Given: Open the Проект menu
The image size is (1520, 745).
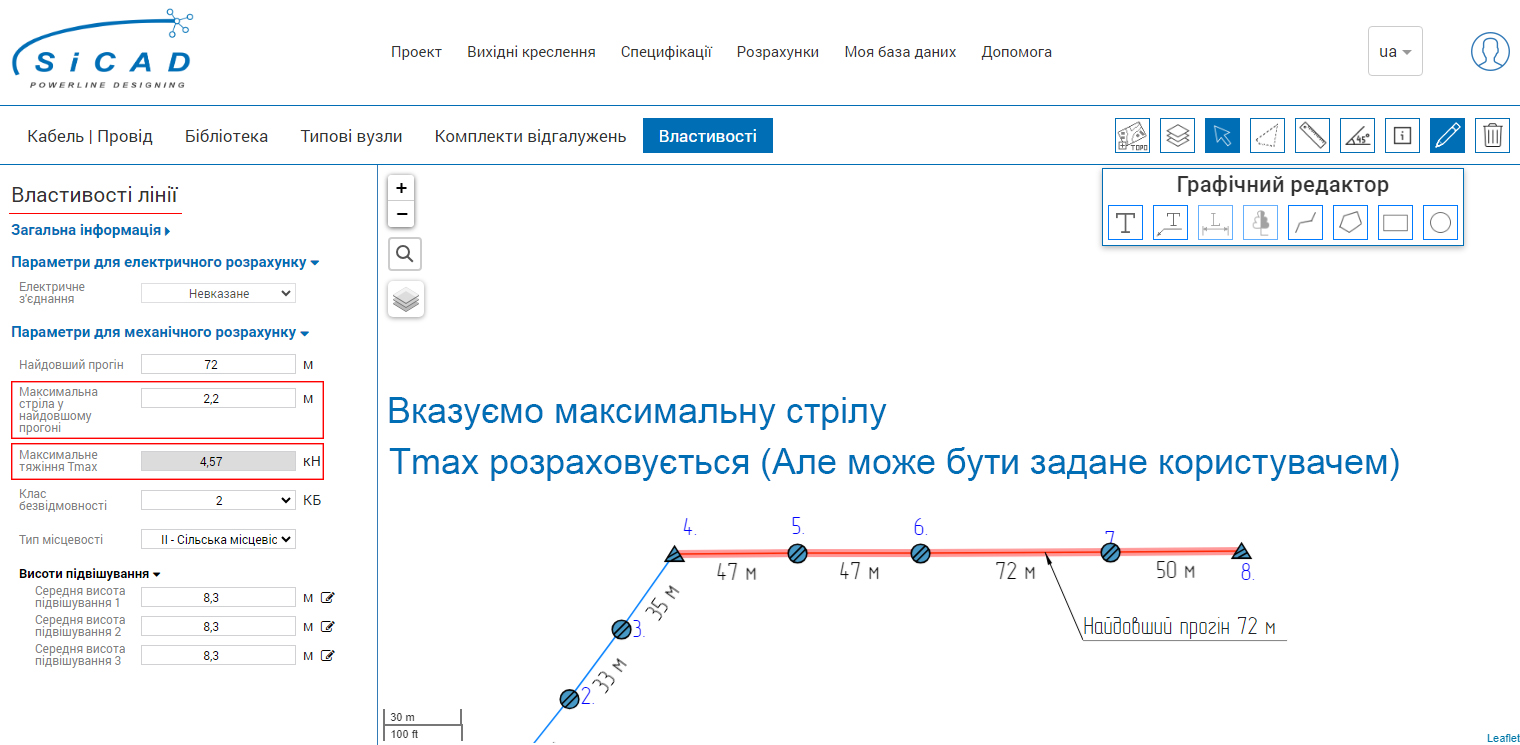Looking at the screenshot, I should pyautogui.click(x=416, y=52).
